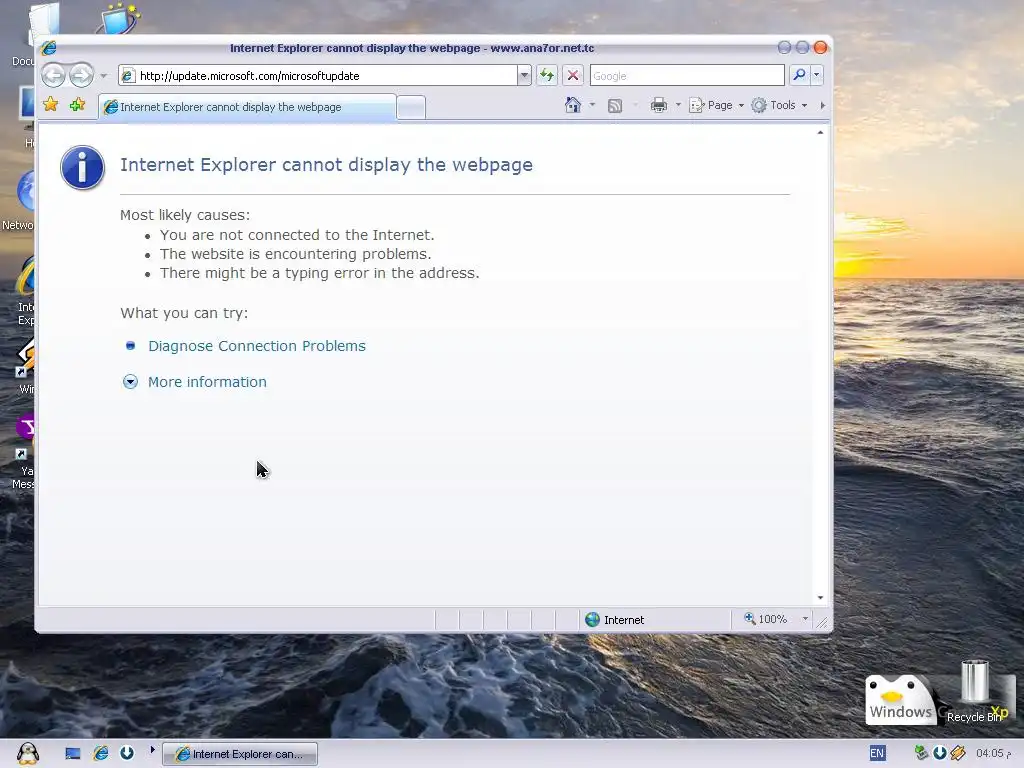Select the Recycle Bin desktop icon
Image resolution: width=1024 pixels, height=768 pixels.
pyautogui.click(x=974, y=692)
